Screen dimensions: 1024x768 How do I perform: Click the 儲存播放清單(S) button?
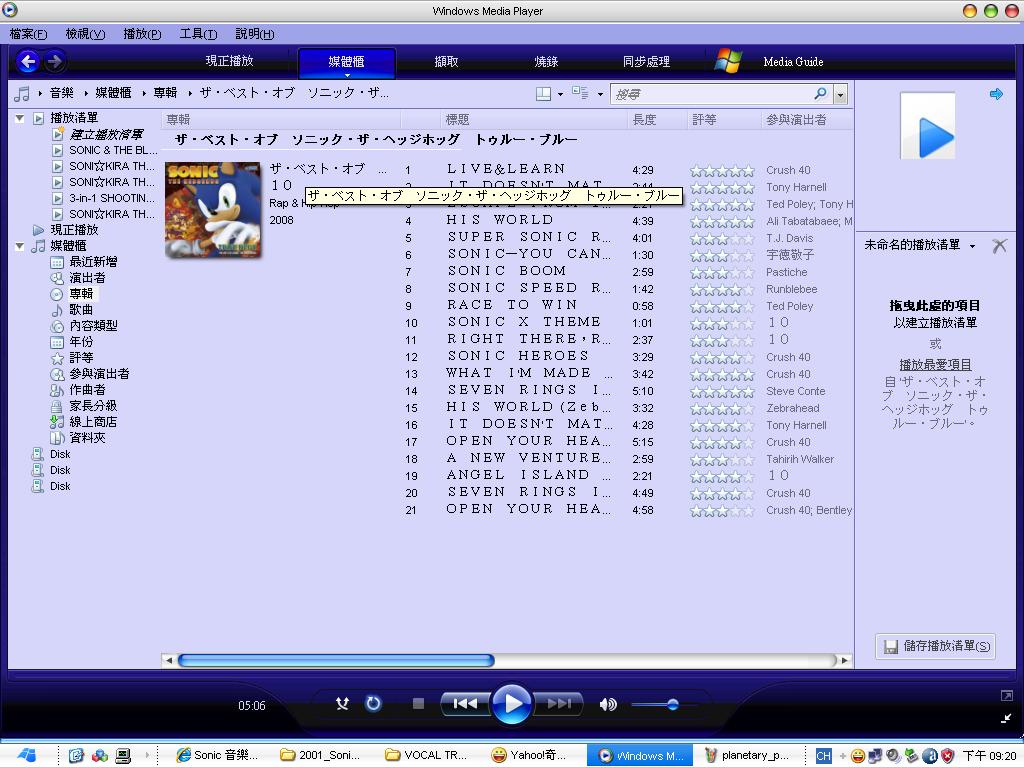point(934,646)
